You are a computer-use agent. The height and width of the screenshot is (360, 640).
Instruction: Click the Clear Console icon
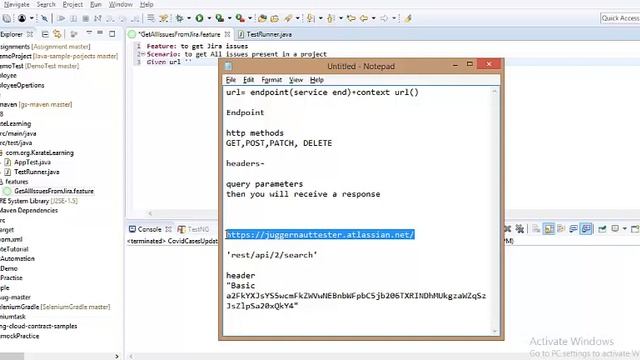pyautogui.click(x=536, y=229)
